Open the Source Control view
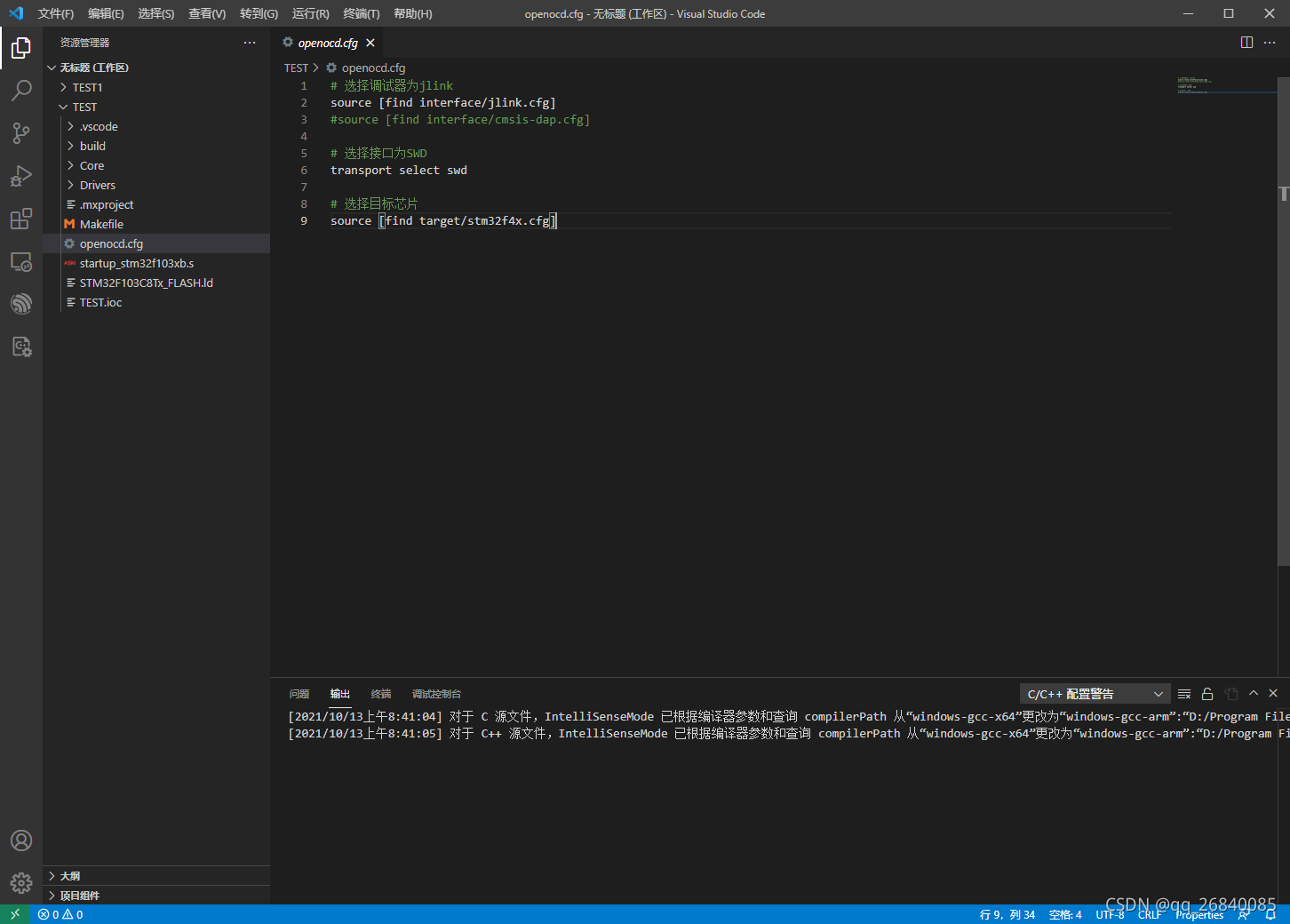 click(x=21, y=132)
